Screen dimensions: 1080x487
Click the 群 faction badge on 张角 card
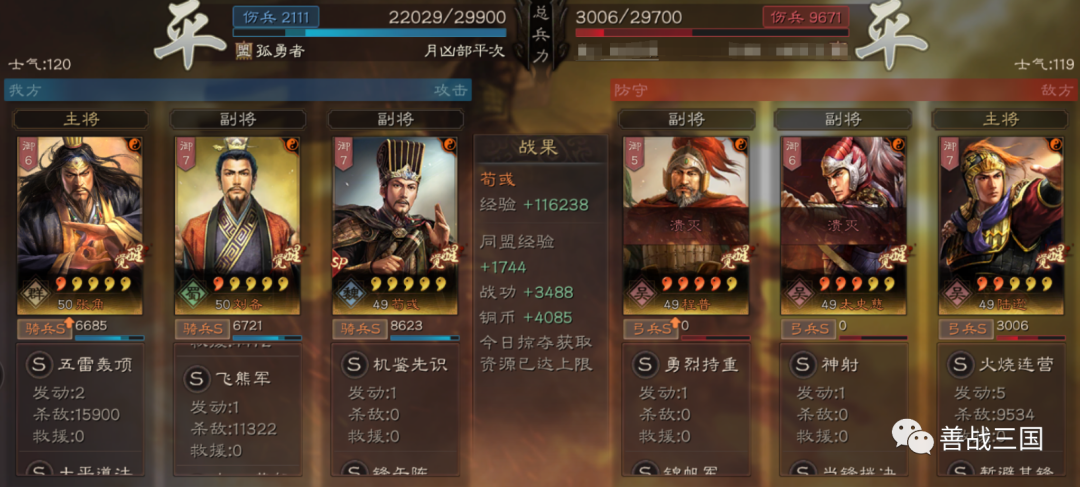click(32, 293)
